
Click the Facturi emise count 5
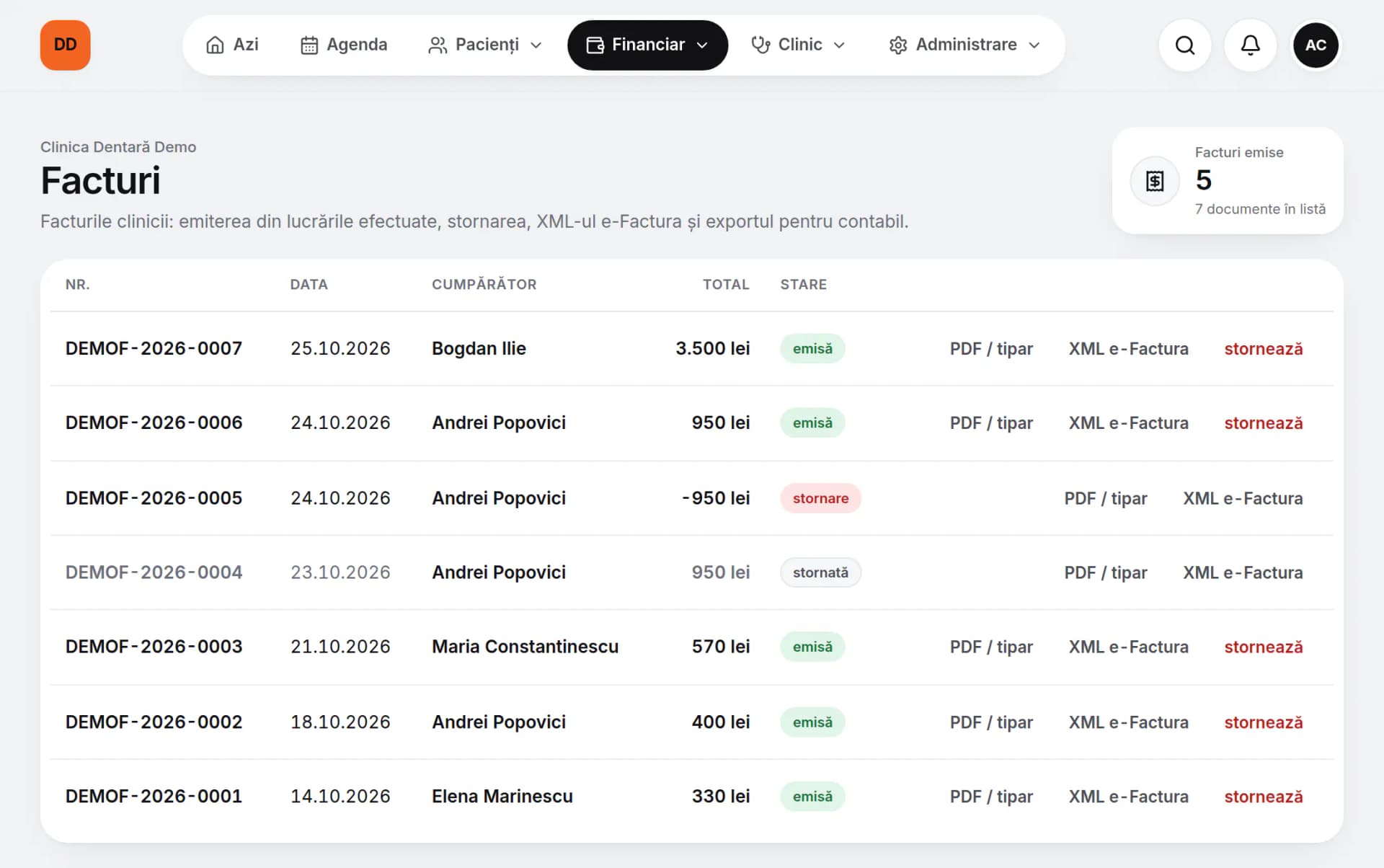tap(1203, 180)
